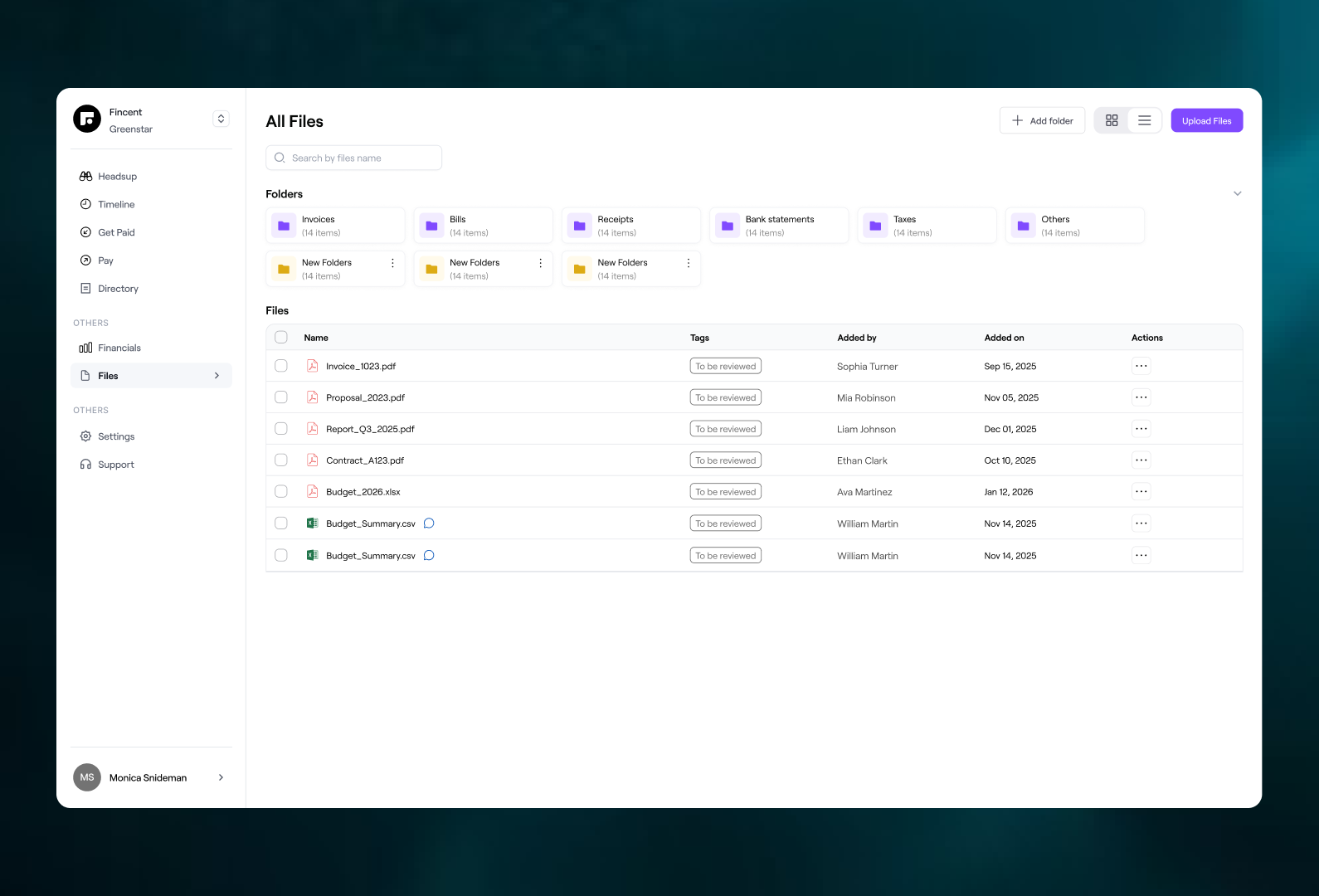The height and width of the screenshot is (896, 1319).
Task: Click the Budget_2026.xlsx file icon
Action: [313, 492]
